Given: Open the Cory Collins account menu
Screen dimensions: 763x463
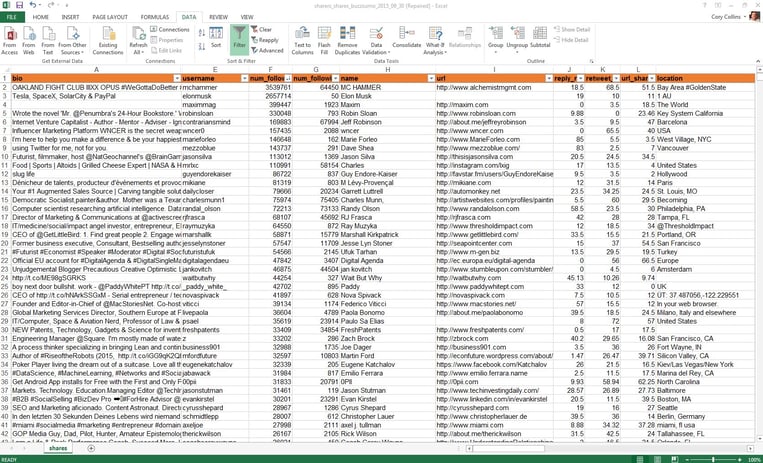Looking at the screenshot, I should pos(729,17).
